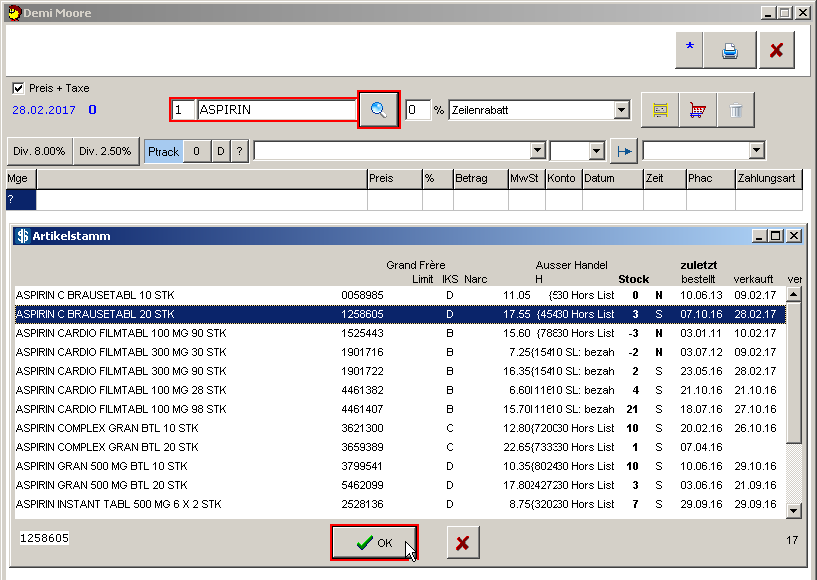Click the D button next to Ptrack
The width and height of the screenshot is (817, 580).
[x=221, y=152]
